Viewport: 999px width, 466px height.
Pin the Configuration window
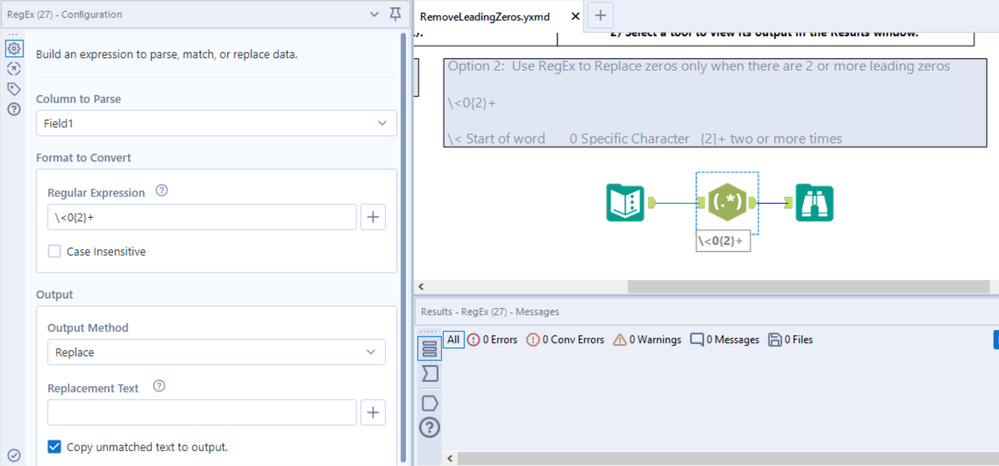click(396, 14)
